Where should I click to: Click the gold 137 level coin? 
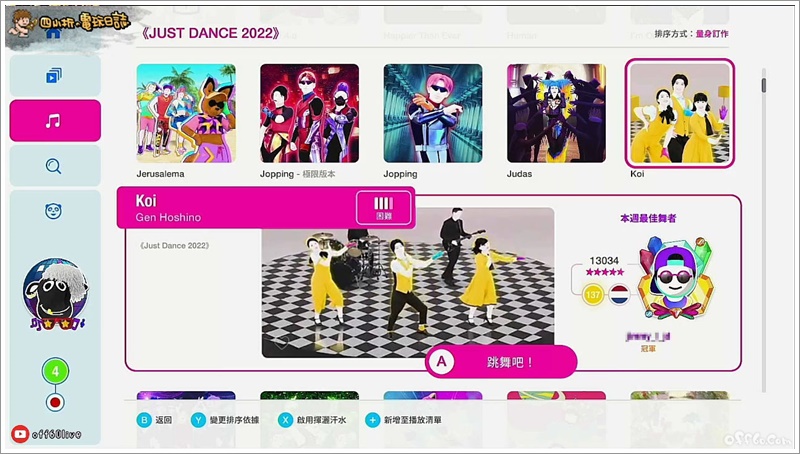[x=593, y=295]
